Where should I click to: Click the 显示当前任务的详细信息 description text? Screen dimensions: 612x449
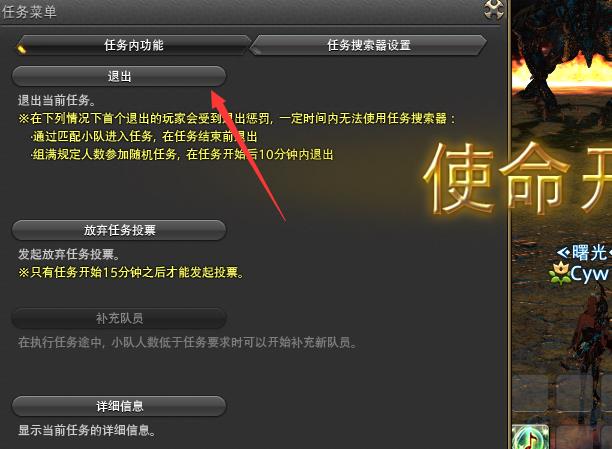(87, 430)
